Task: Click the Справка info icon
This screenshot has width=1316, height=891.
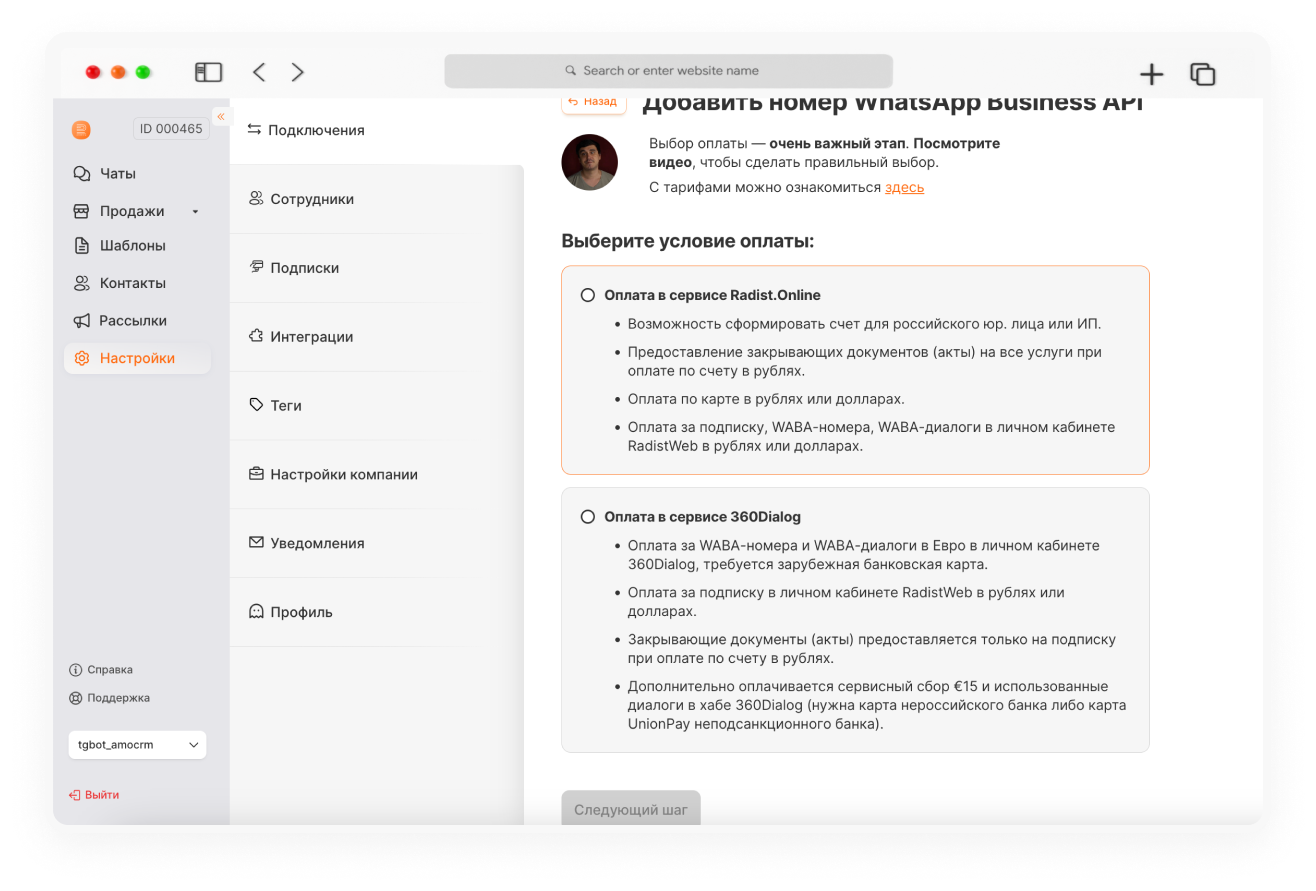Action: click(75, 670)
